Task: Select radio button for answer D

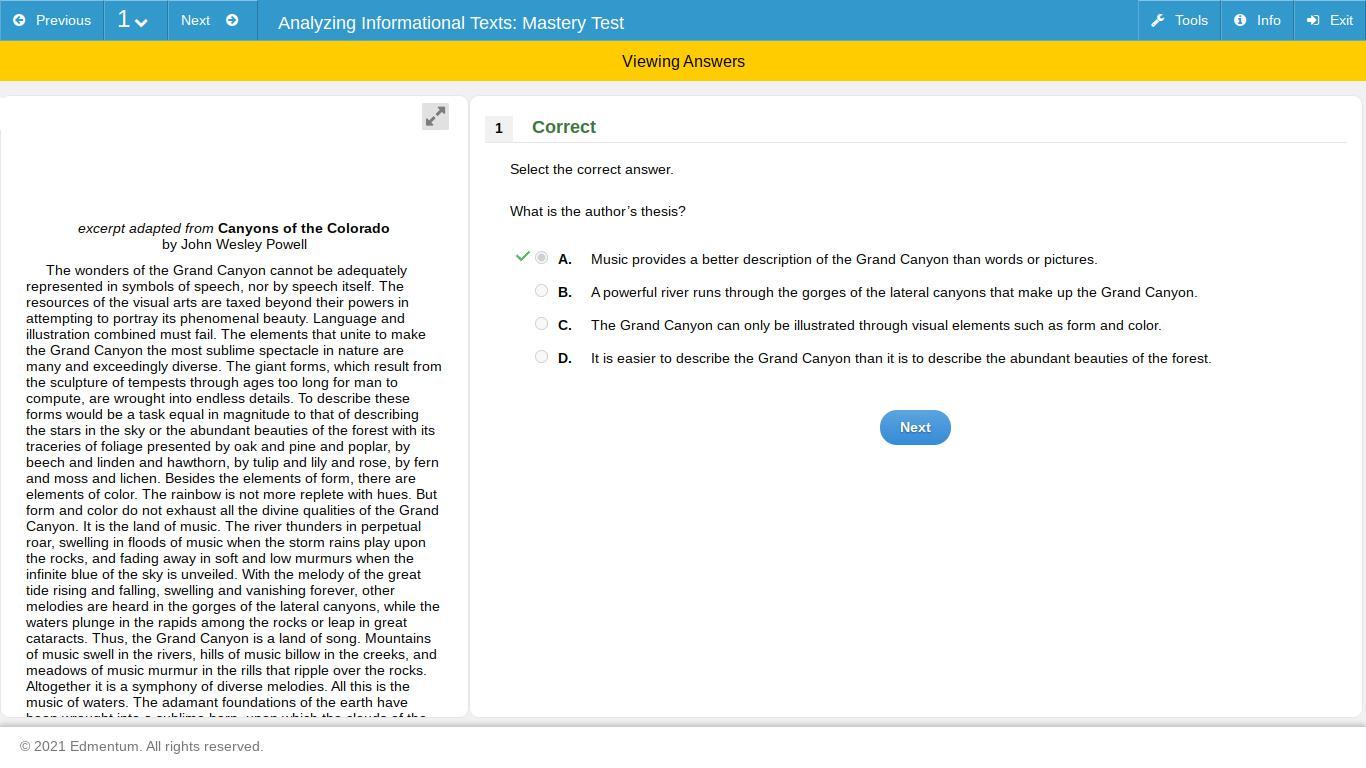Action: pyautogui.click(x=541, y=357)
